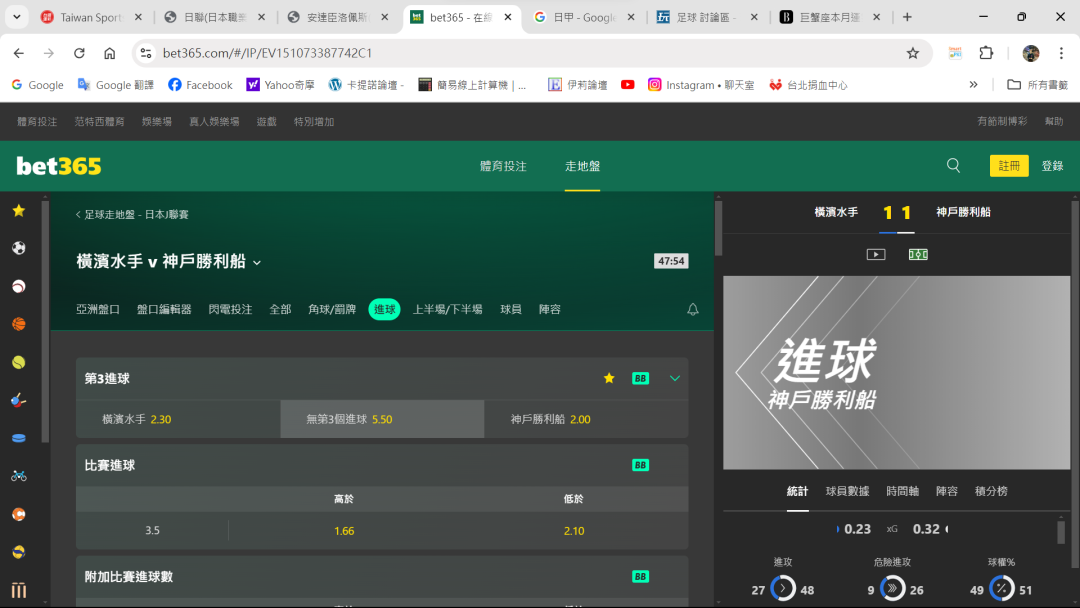Select table tennis icon in sidebar
The height and width of the screenshot is (608, 1080).
tap(19, 400)
